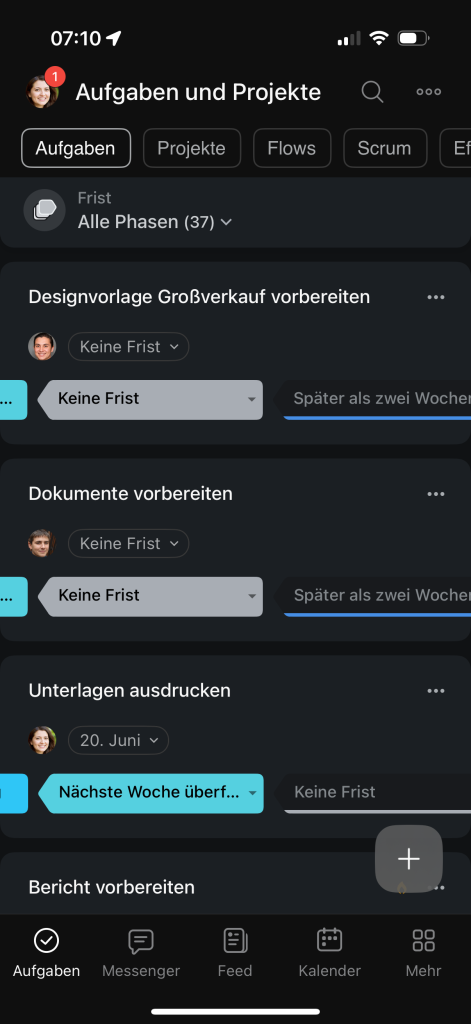Expand the Alle Phasen (37) dropdown
This screenshot has width=471, height=1024.
(x=155, y=222)
